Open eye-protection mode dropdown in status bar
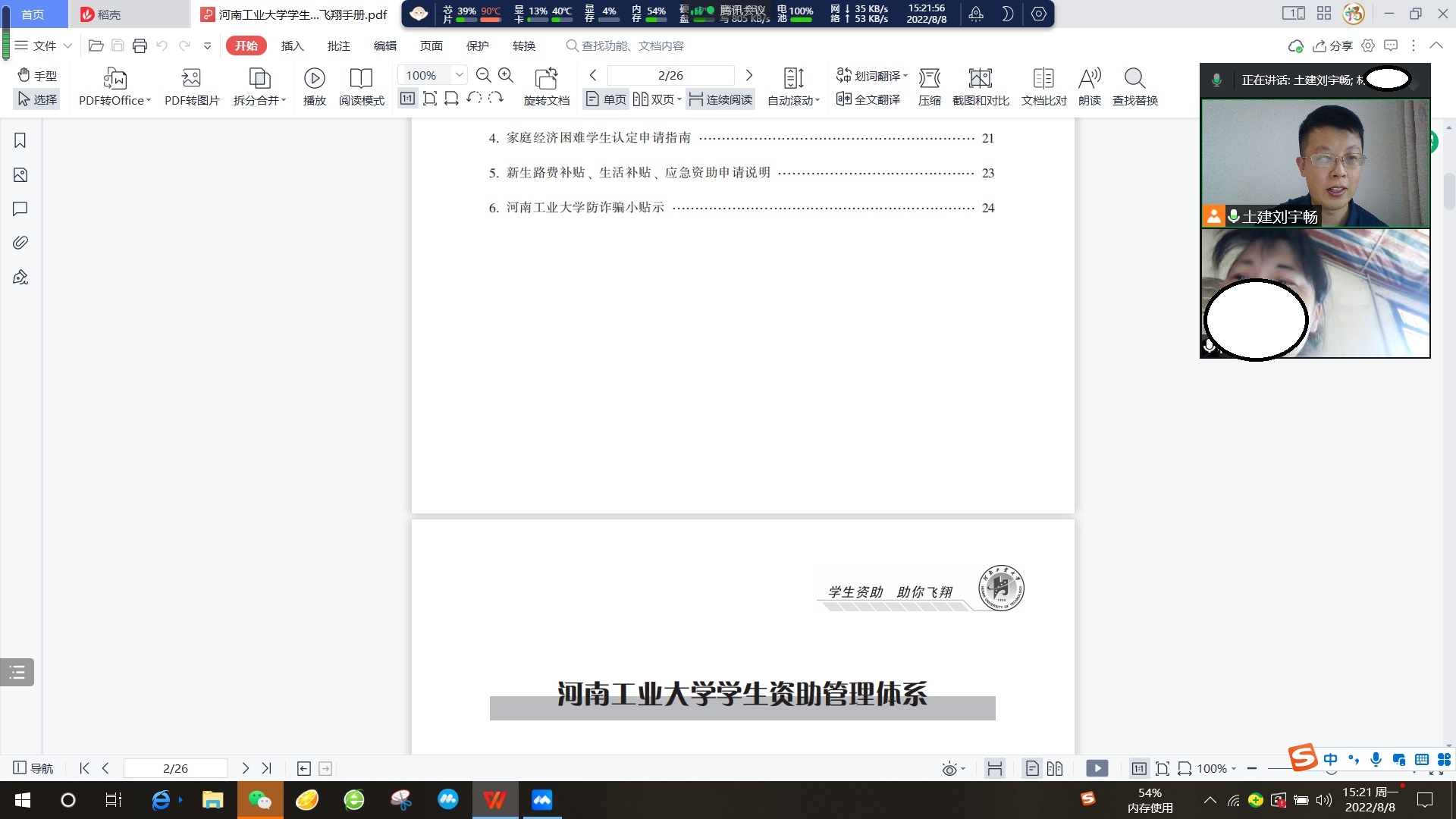 point(953,769)
